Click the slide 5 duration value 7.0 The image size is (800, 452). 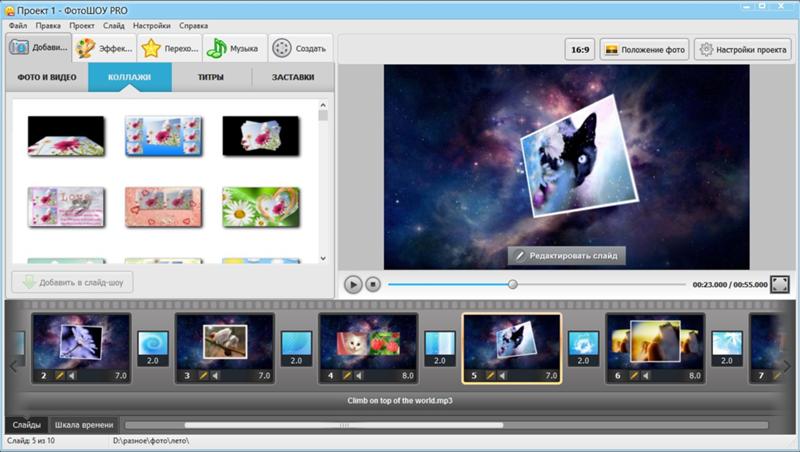pyautogui.click(x=551, y=375)
